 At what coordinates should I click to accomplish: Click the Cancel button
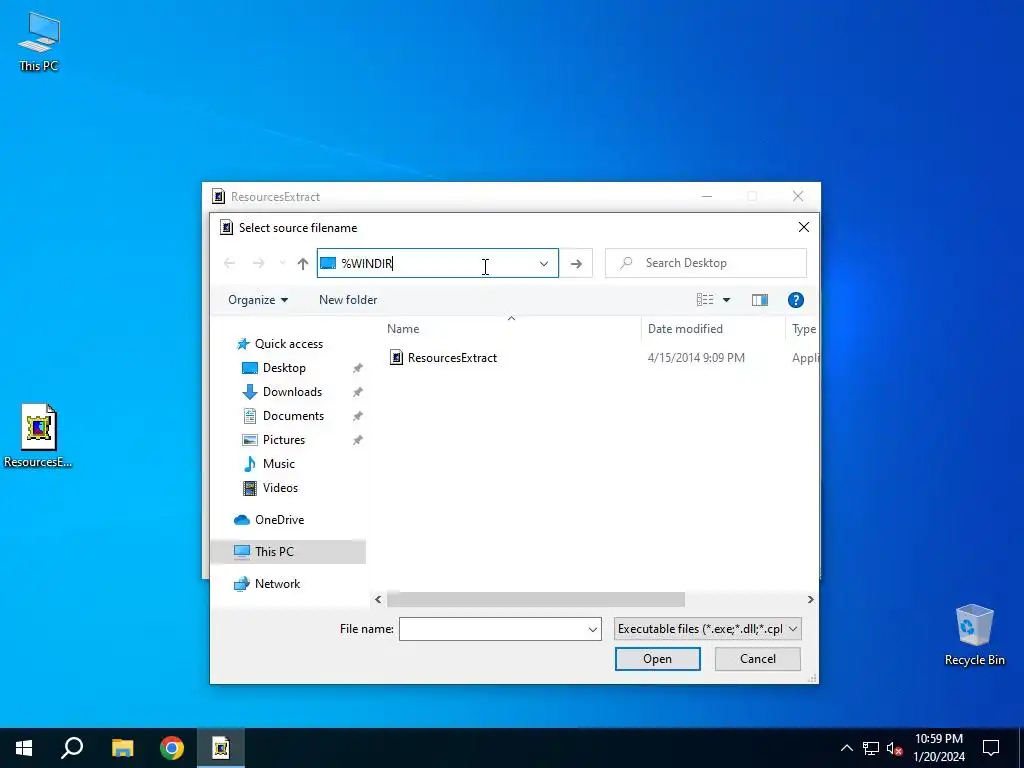758,659
